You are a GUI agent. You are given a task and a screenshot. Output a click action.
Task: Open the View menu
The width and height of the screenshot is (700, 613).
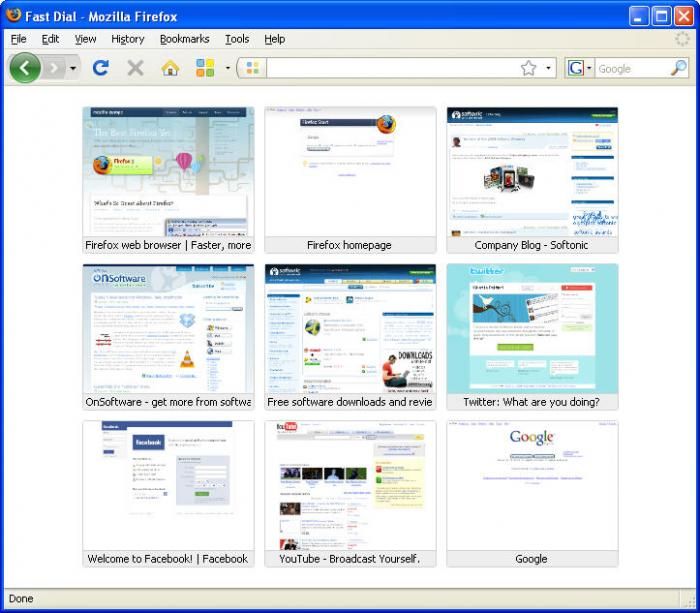[x=85, y=39]
